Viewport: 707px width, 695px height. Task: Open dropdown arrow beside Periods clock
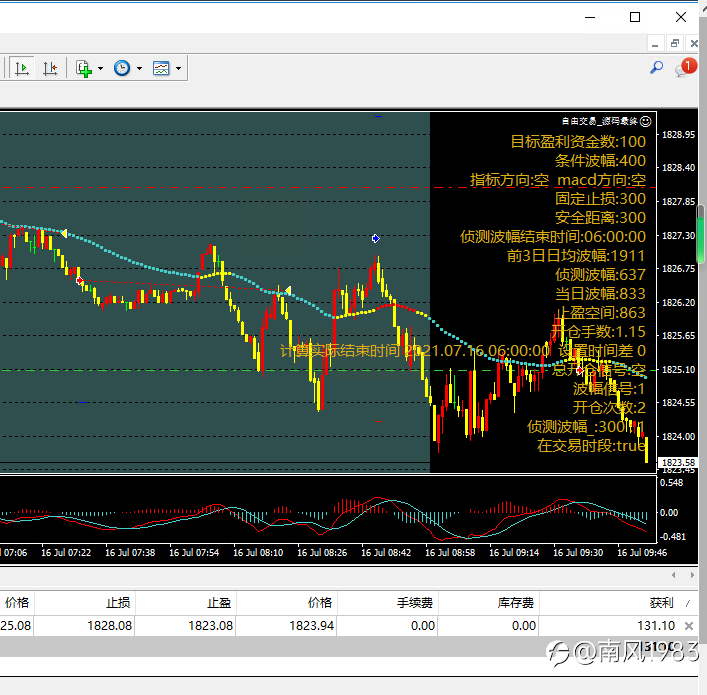(139, 69)
